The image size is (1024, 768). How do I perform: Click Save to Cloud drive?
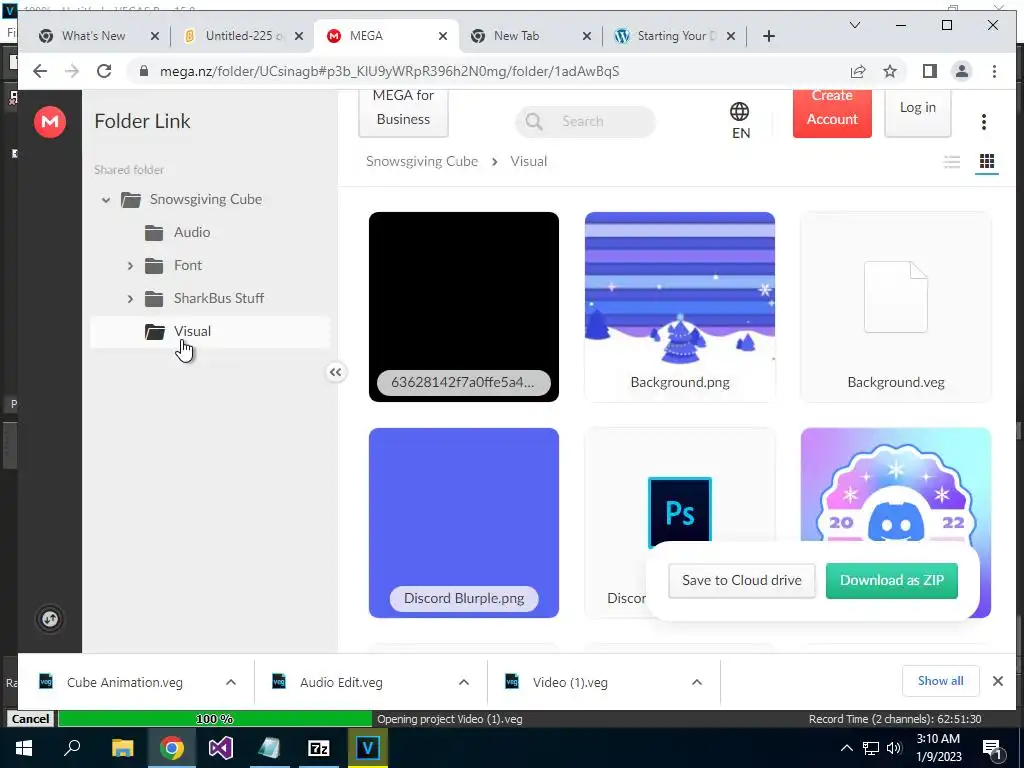pyautogui.click(x=741, y=581)
